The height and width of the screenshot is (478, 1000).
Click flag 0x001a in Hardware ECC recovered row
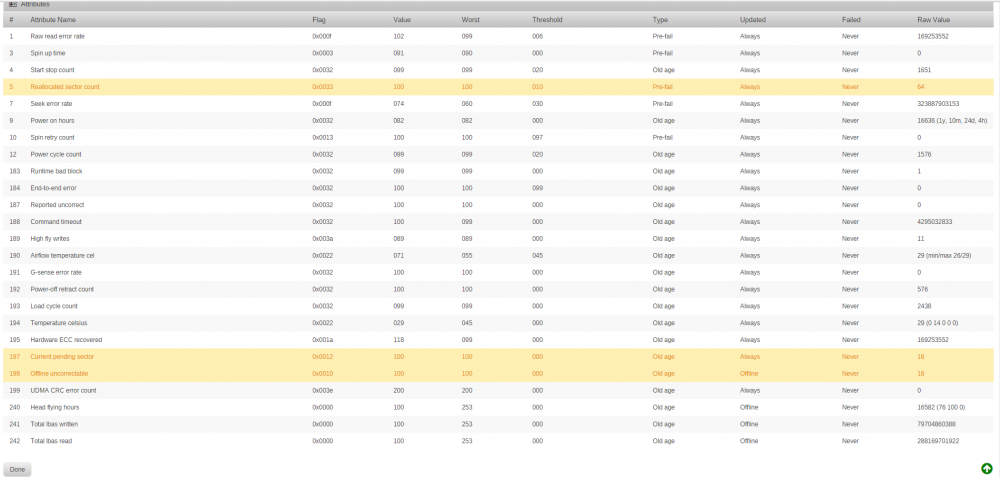(322, 340)
